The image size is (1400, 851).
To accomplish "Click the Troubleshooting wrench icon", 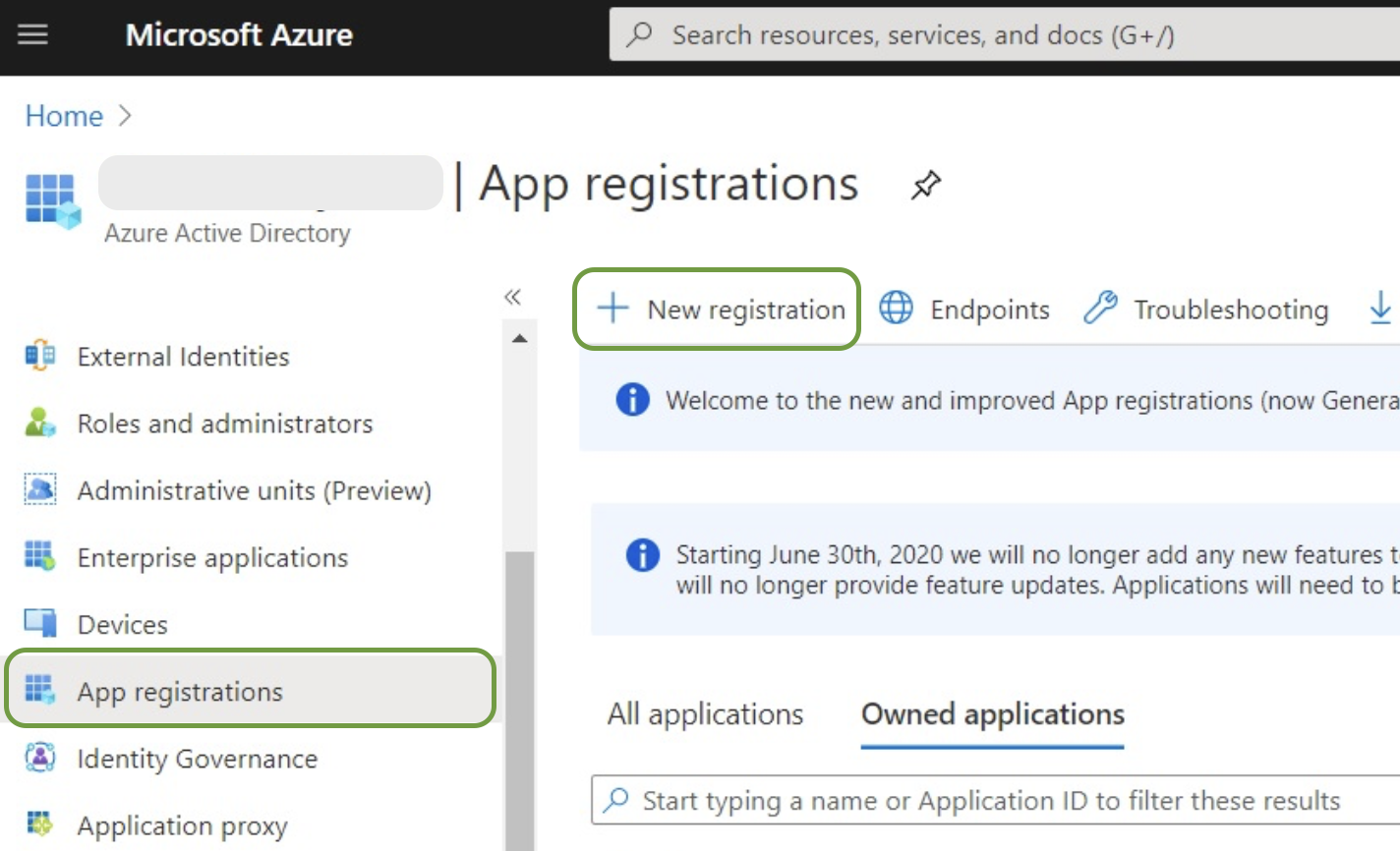I will coord(1100,309).
